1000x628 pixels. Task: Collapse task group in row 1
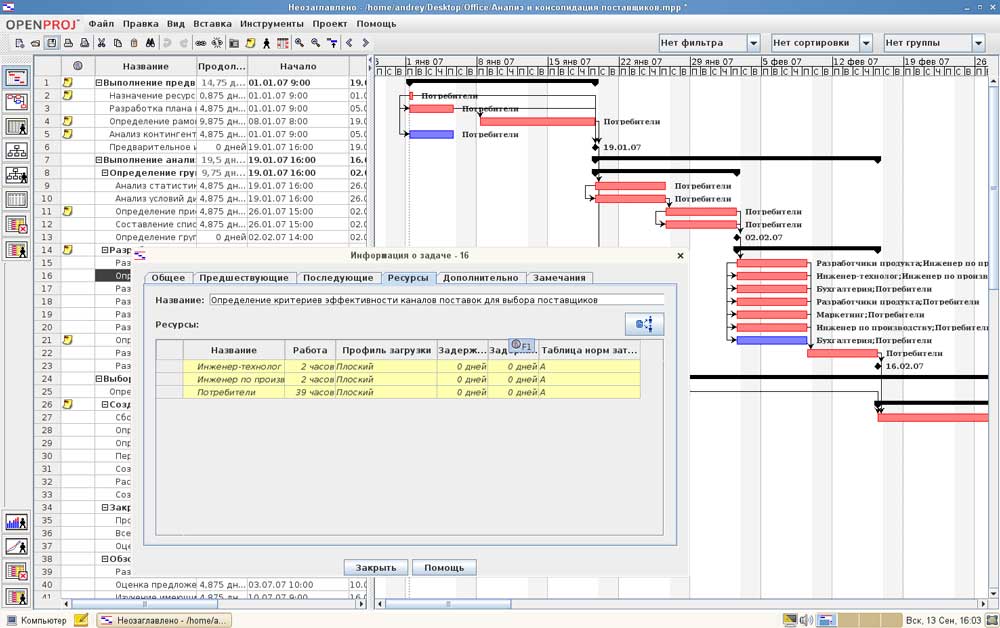point(99,83)
